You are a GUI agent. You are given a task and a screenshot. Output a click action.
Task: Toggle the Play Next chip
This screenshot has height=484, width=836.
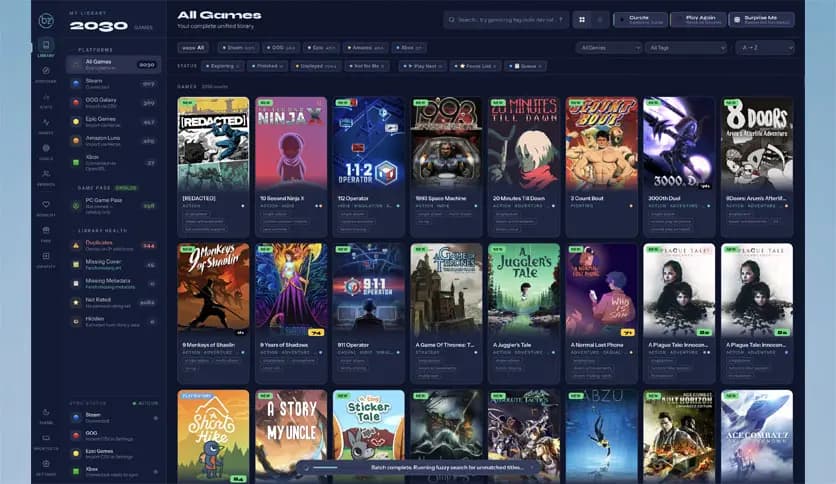pyautogui.click(x=422, y=66)
